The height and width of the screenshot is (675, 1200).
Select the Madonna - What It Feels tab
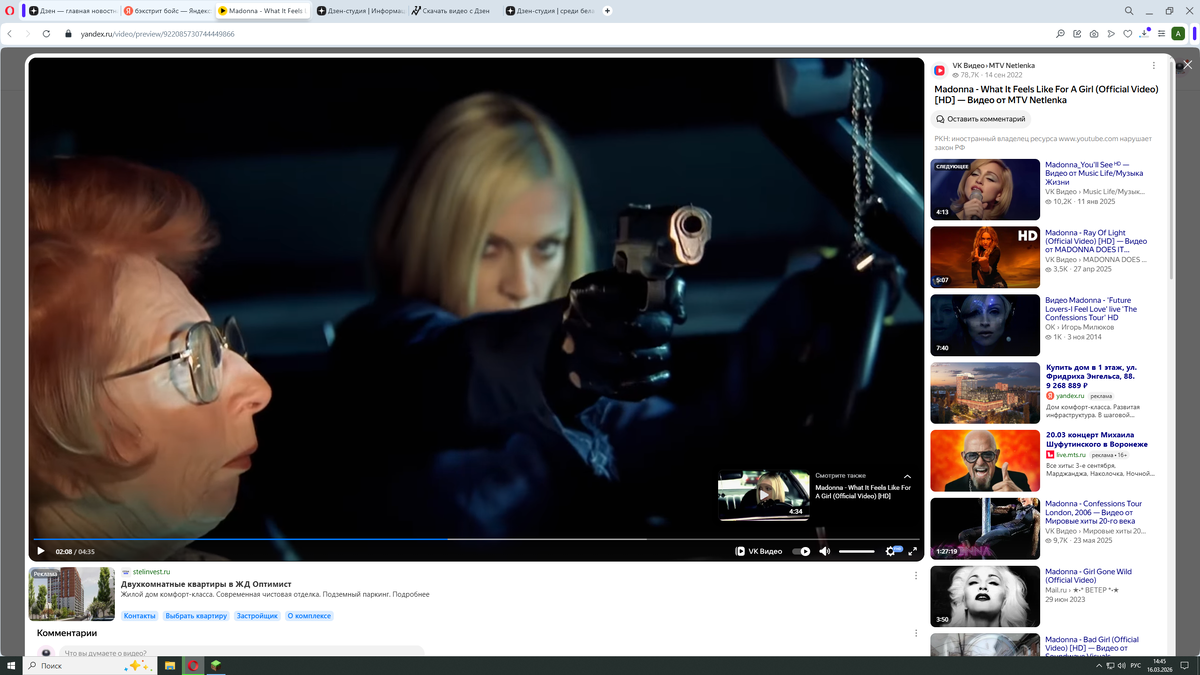point(263,10)
